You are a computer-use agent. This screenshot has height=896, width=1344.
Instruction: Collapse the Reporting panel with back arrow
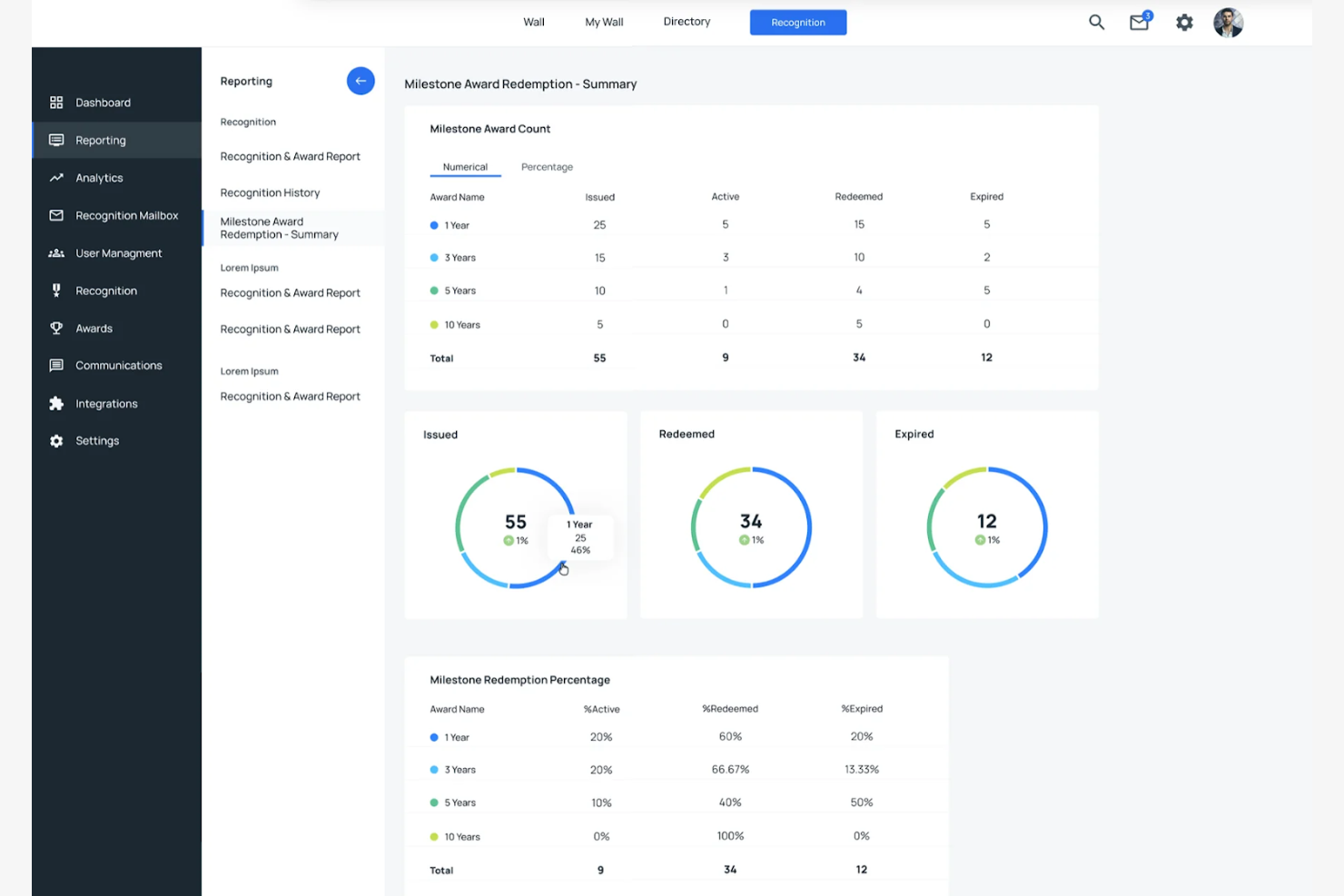click(361, 81)
